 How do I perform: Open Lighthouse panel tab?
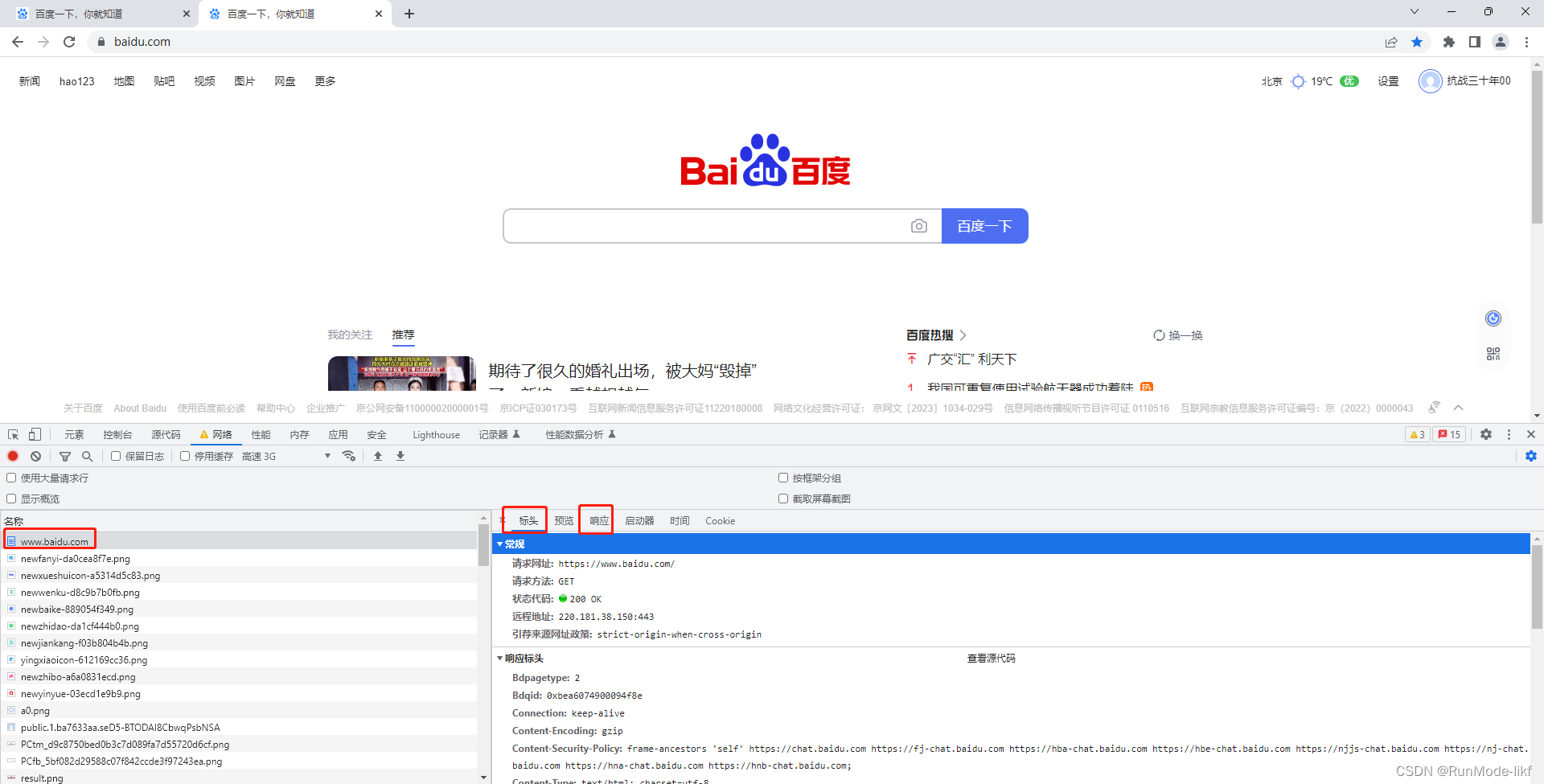(437, 434)
